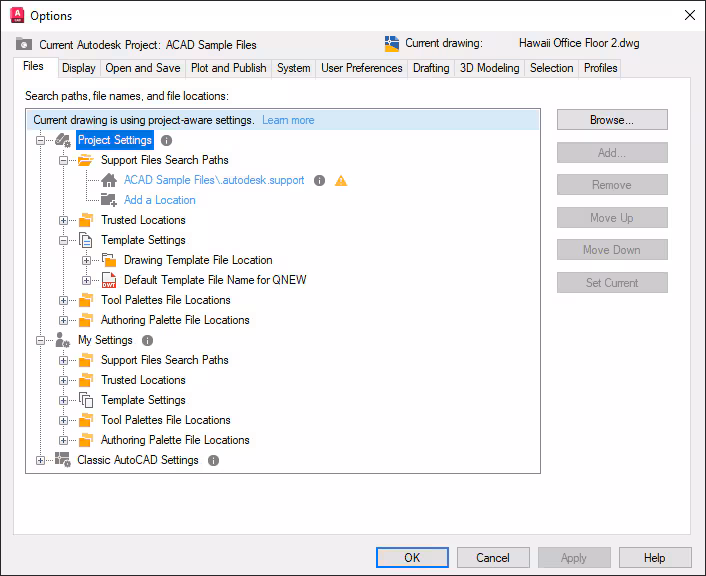Click the info icon next to My Settings
Screen dimensions: 706x576
click(x=148, y=341)
